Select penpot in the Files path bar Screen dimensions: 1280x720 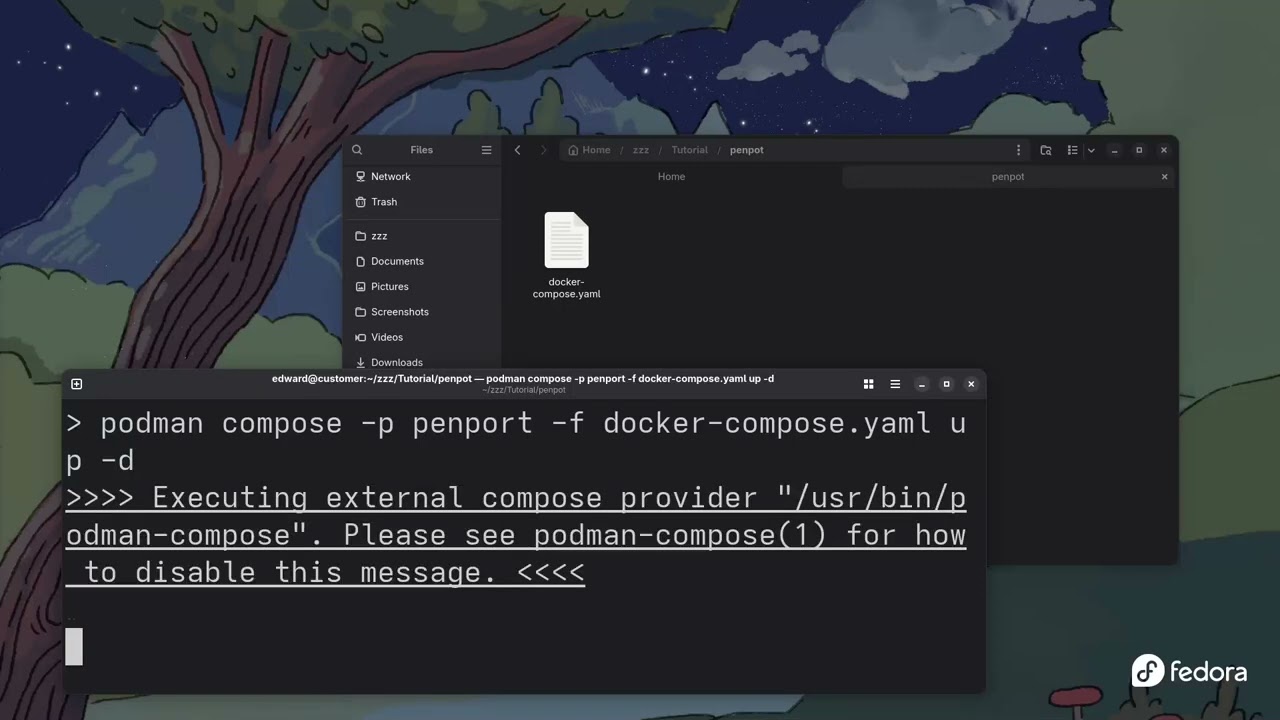[746, 150]
